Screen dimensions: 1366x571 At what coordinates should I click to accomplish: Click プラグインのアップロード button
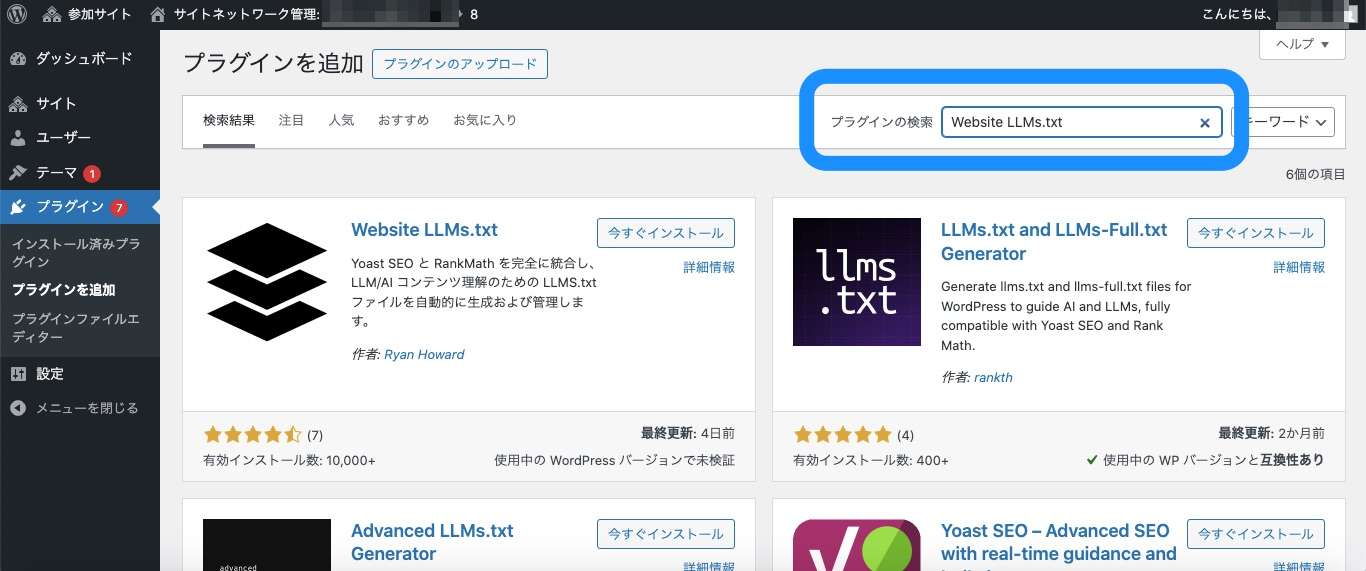(x=460, y=64)
